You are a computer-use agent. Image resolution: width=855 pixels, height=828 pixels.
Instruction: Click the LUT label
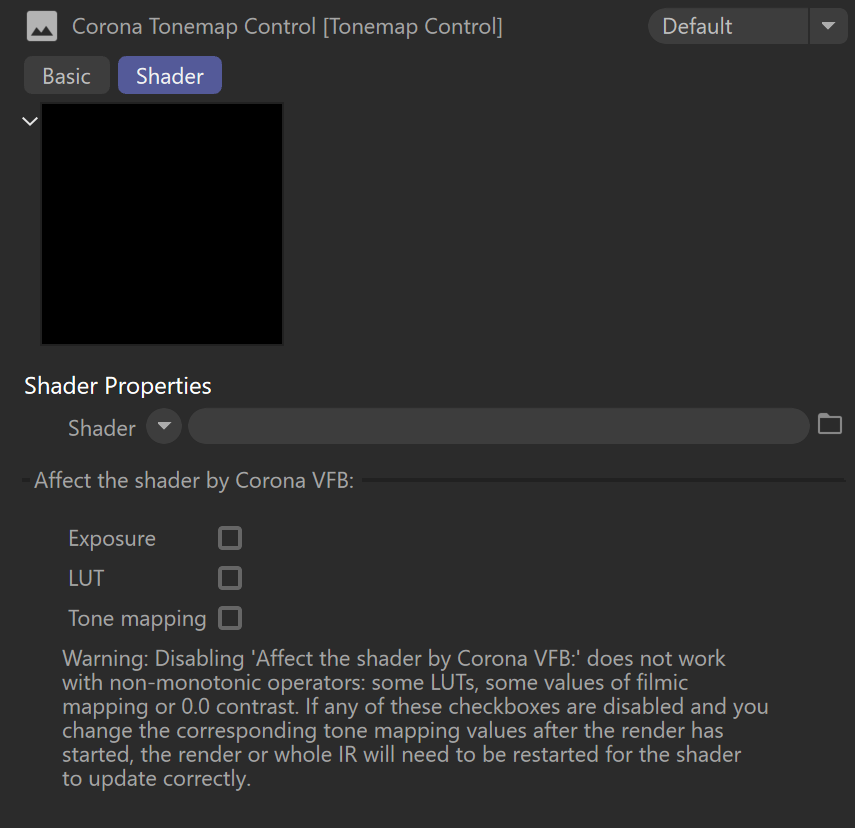(86, 578)
